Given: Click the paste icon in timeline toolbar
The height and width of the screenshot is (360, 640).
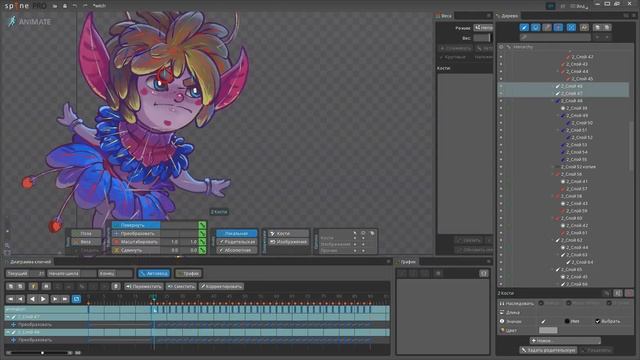Looking at the screenshot, I should (20, 286).
